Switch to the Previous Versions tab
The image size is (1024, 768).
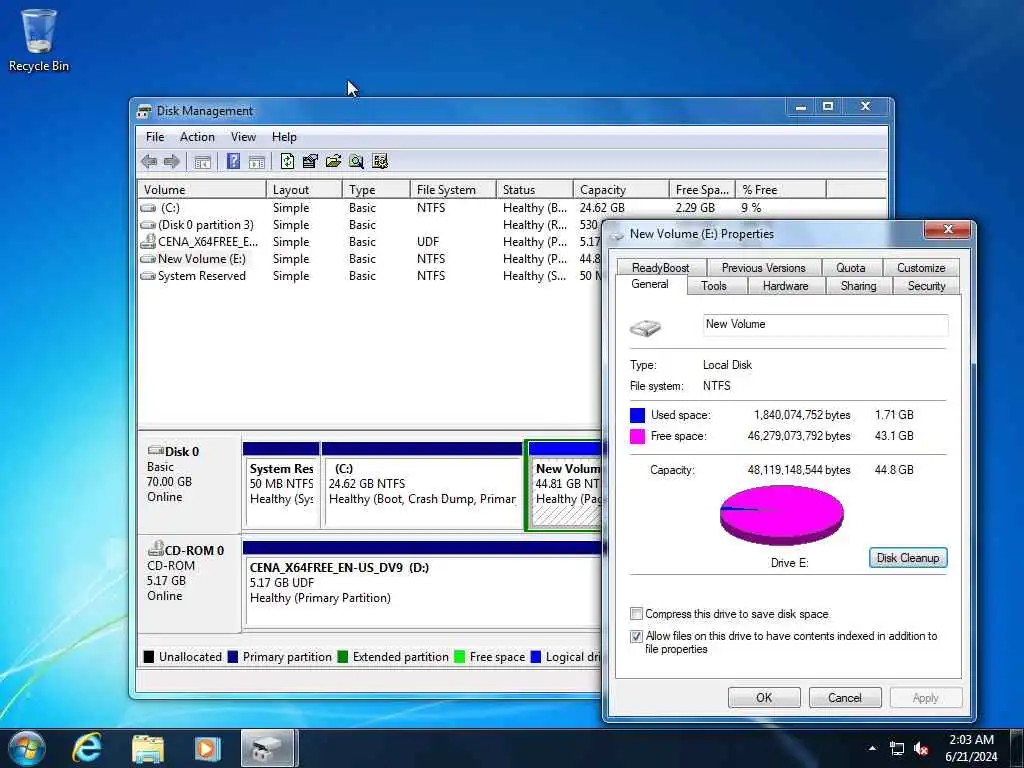click(763, 268)
